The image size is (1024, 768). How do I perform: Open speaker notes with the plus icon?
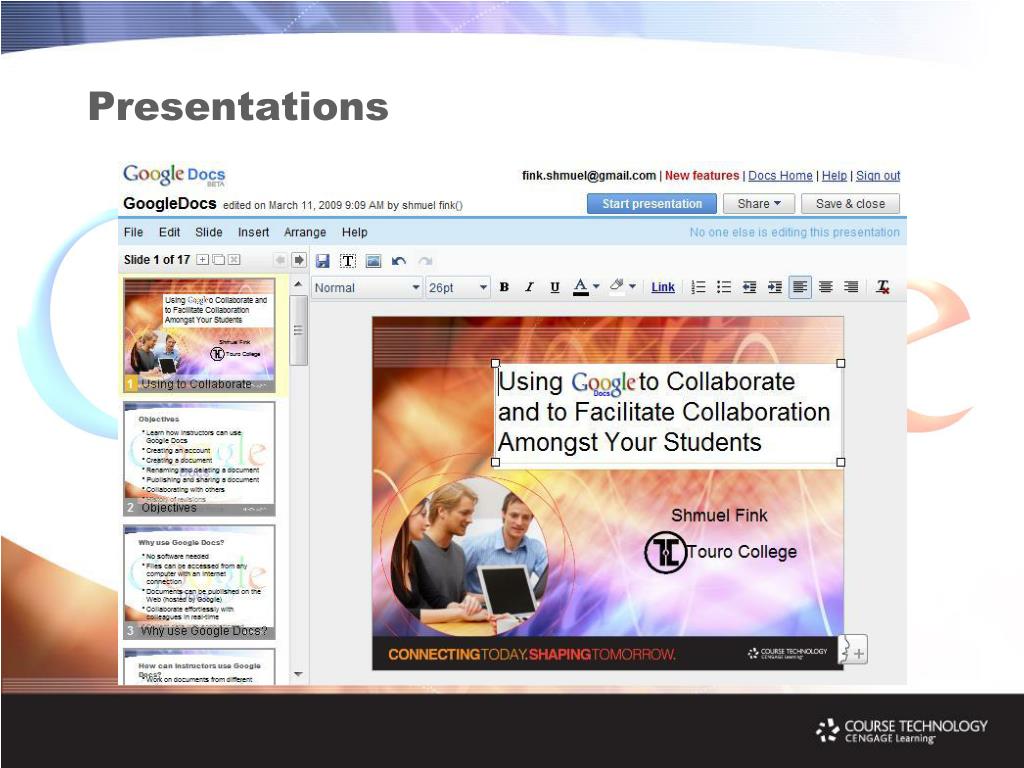tap(854, 650)
